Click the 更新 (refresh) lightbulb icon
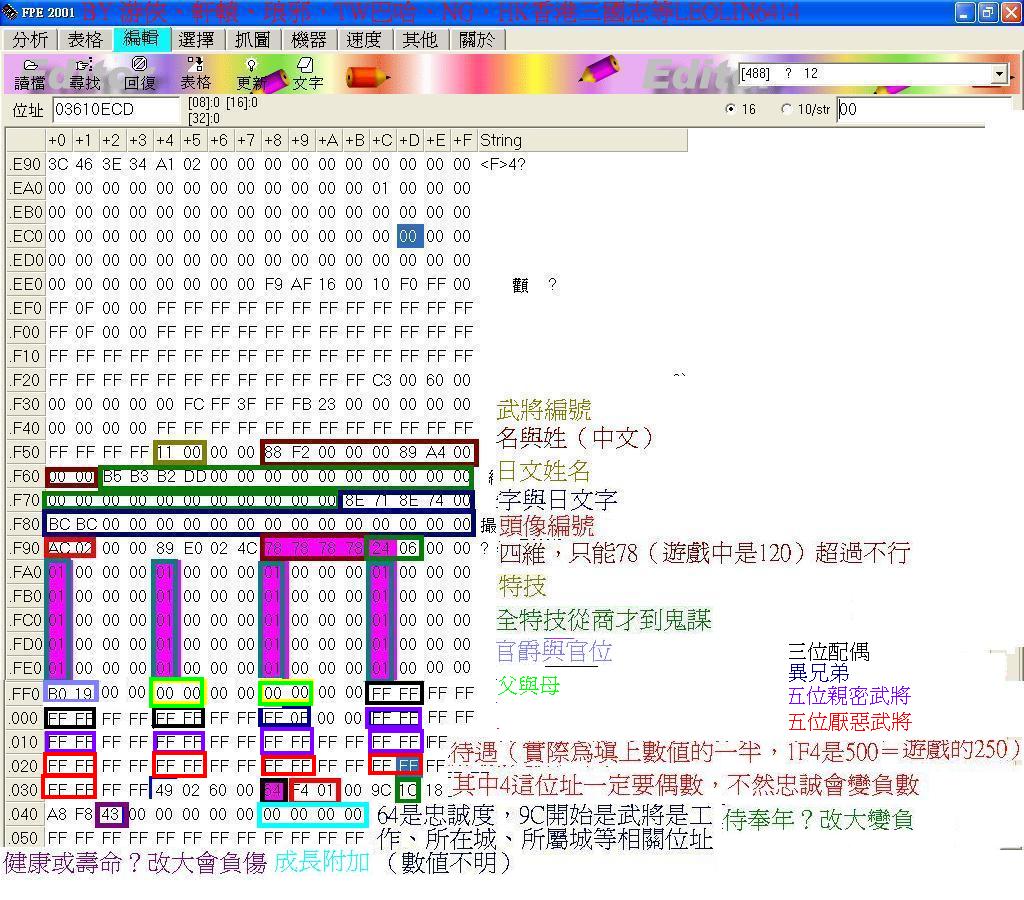Screen dimensions: 1024x900 [x=251, y=74]
